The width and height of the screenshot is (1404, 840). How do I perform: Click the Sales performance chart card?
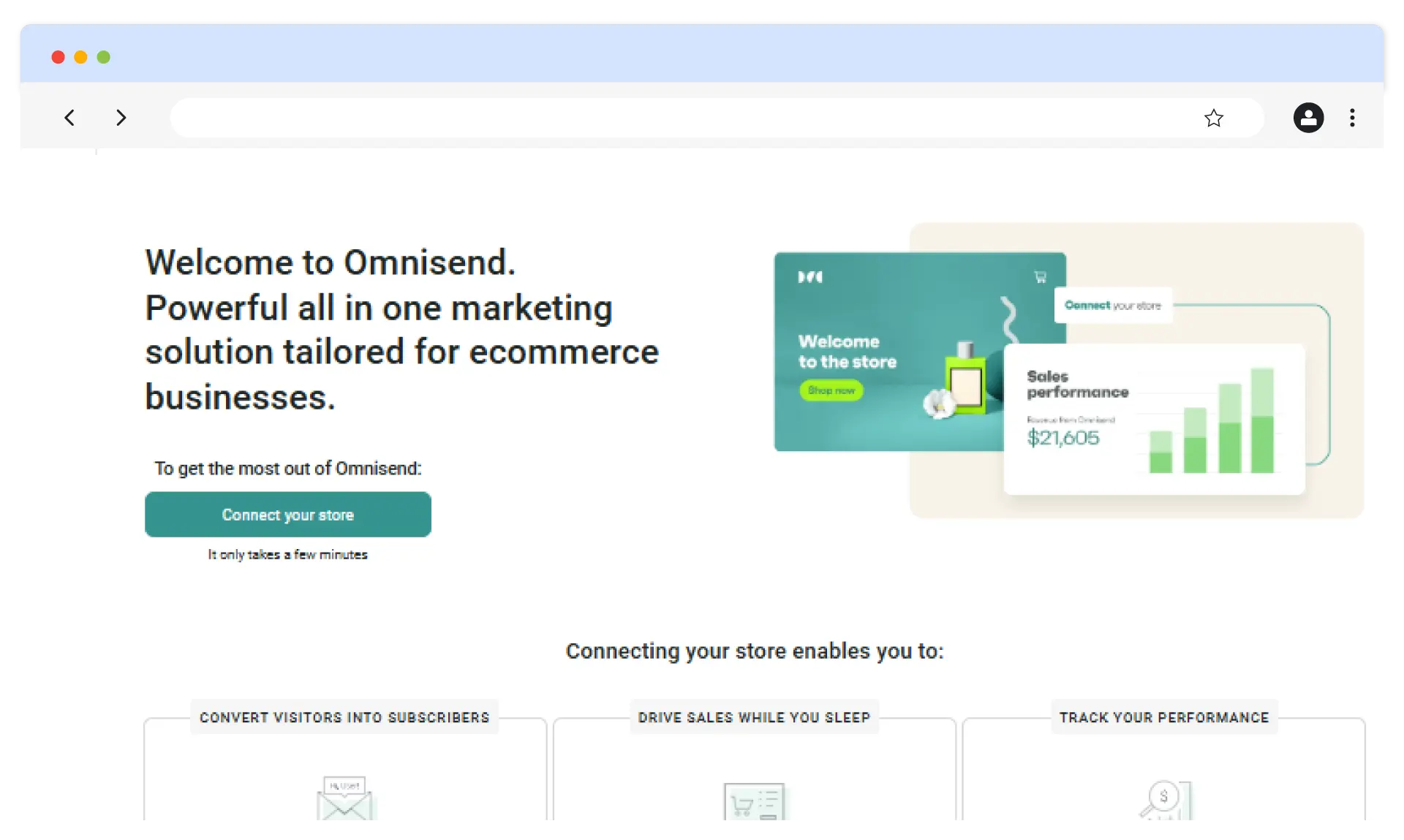coord(1154,420)
